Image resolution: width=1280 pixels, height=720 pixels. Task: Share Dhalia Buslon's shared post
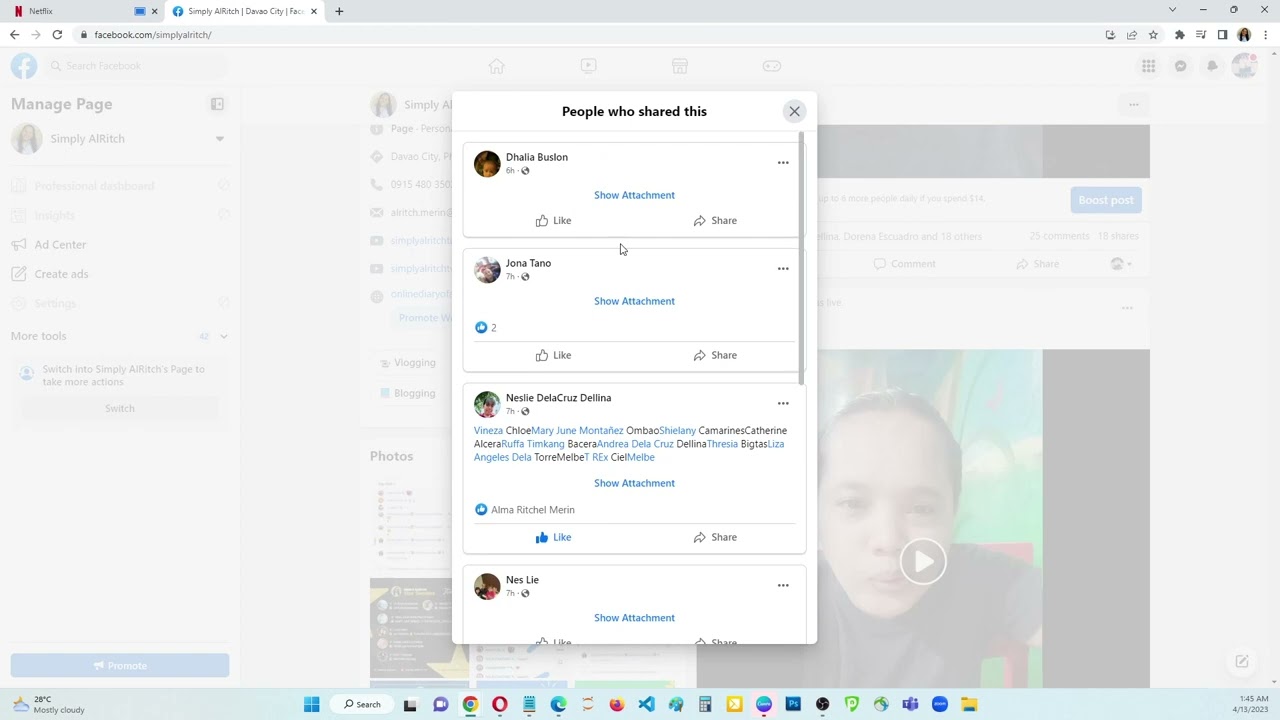(715, 220)
